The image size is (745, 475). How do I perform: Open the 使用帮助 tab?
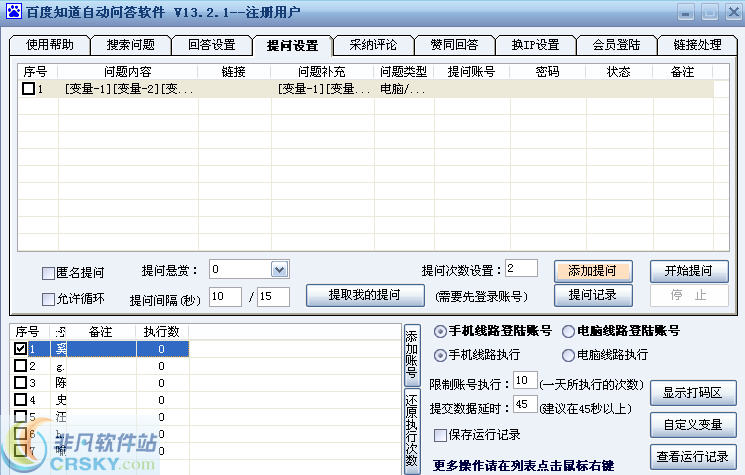click(x=49, y=45)
